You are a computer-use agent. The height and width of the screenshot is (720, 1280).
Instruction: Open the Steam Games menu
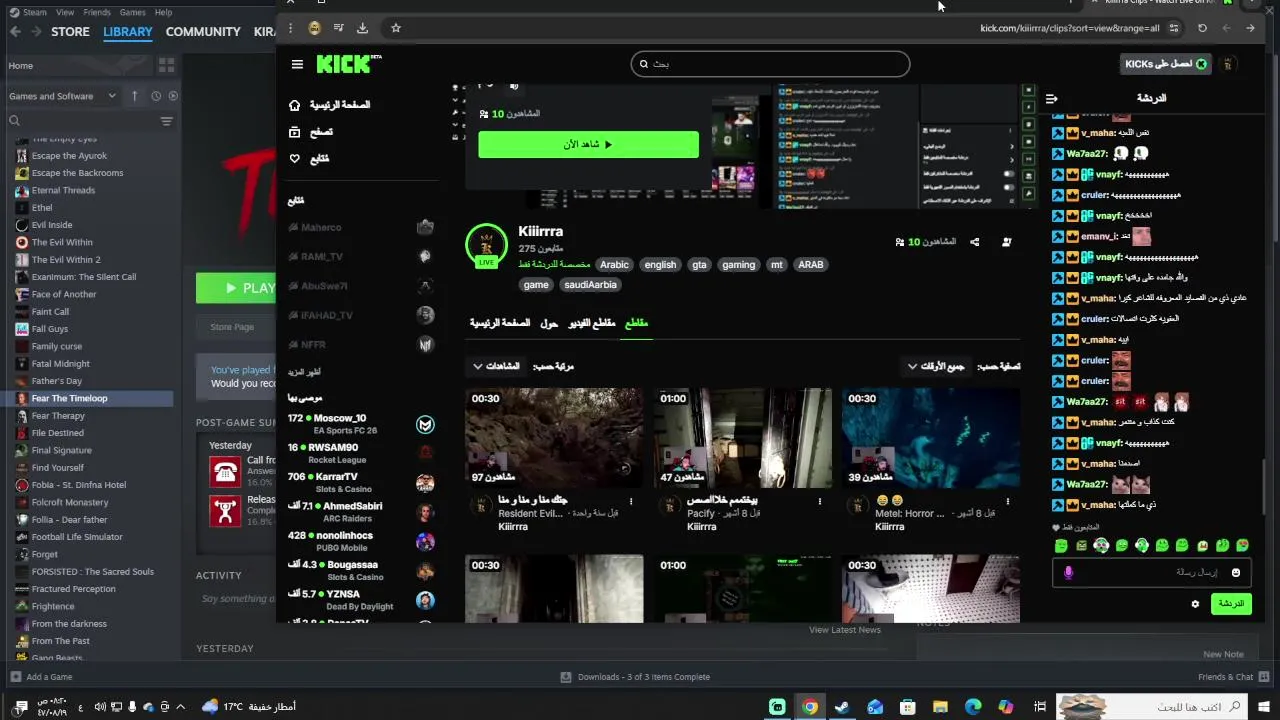(x=132, y=12)
